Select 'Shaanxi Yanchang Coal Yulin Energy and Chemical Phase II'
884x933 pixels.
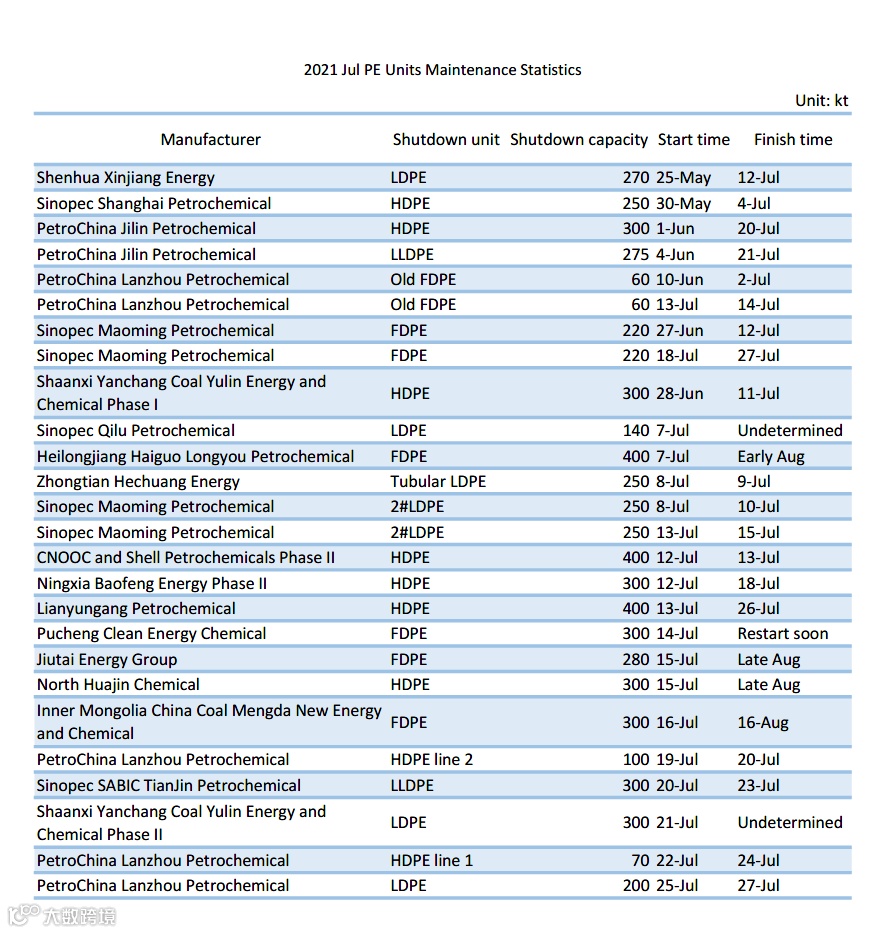(181, 823)
